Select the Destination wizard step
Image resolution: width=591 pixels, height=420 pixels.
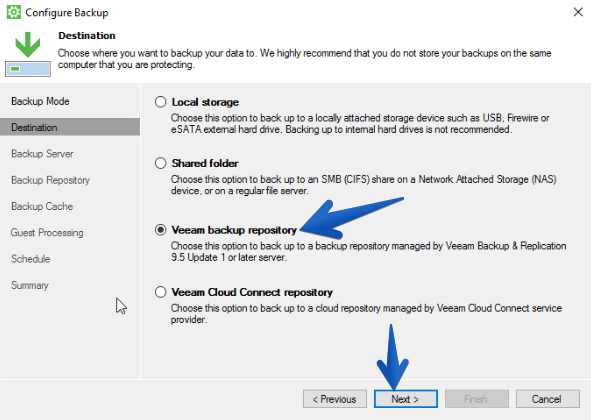[x=70, y=127]
